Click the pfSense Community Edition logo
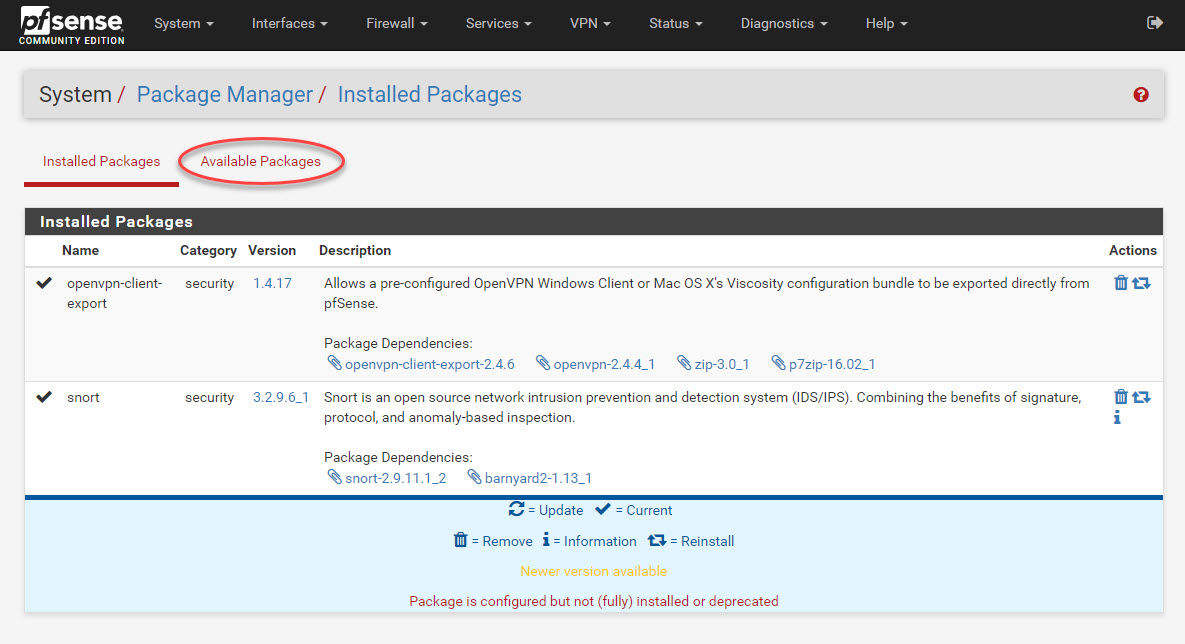 (71, 26)
